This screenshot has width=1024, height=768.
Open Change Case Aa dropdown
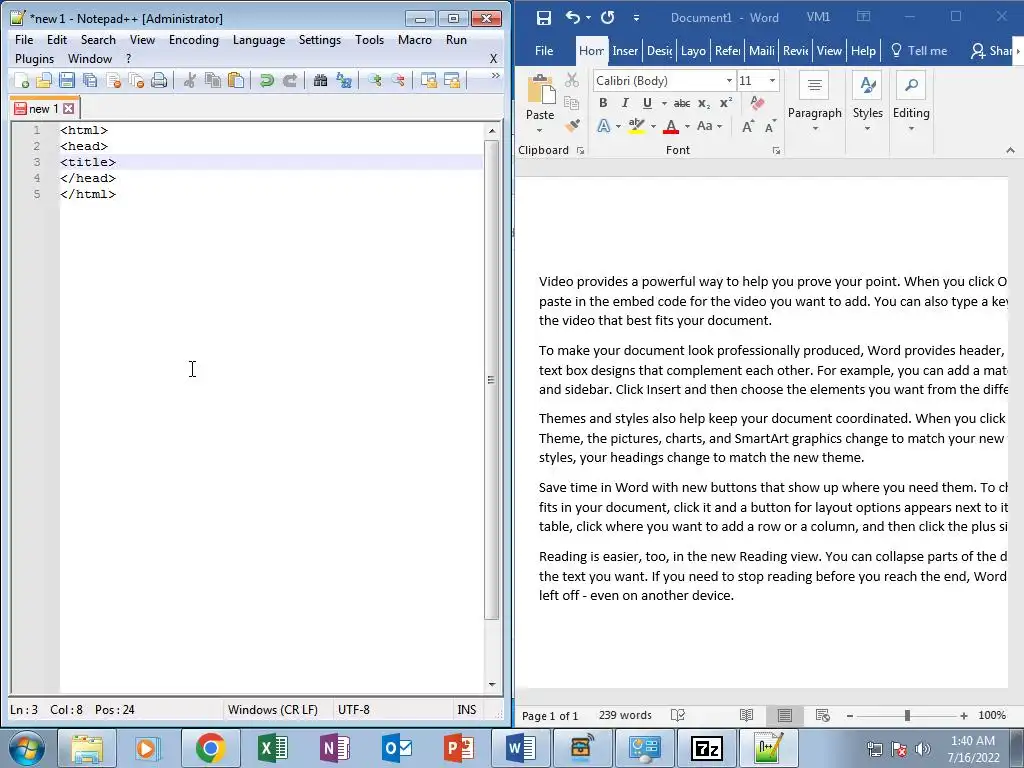[x=709, y=126]
